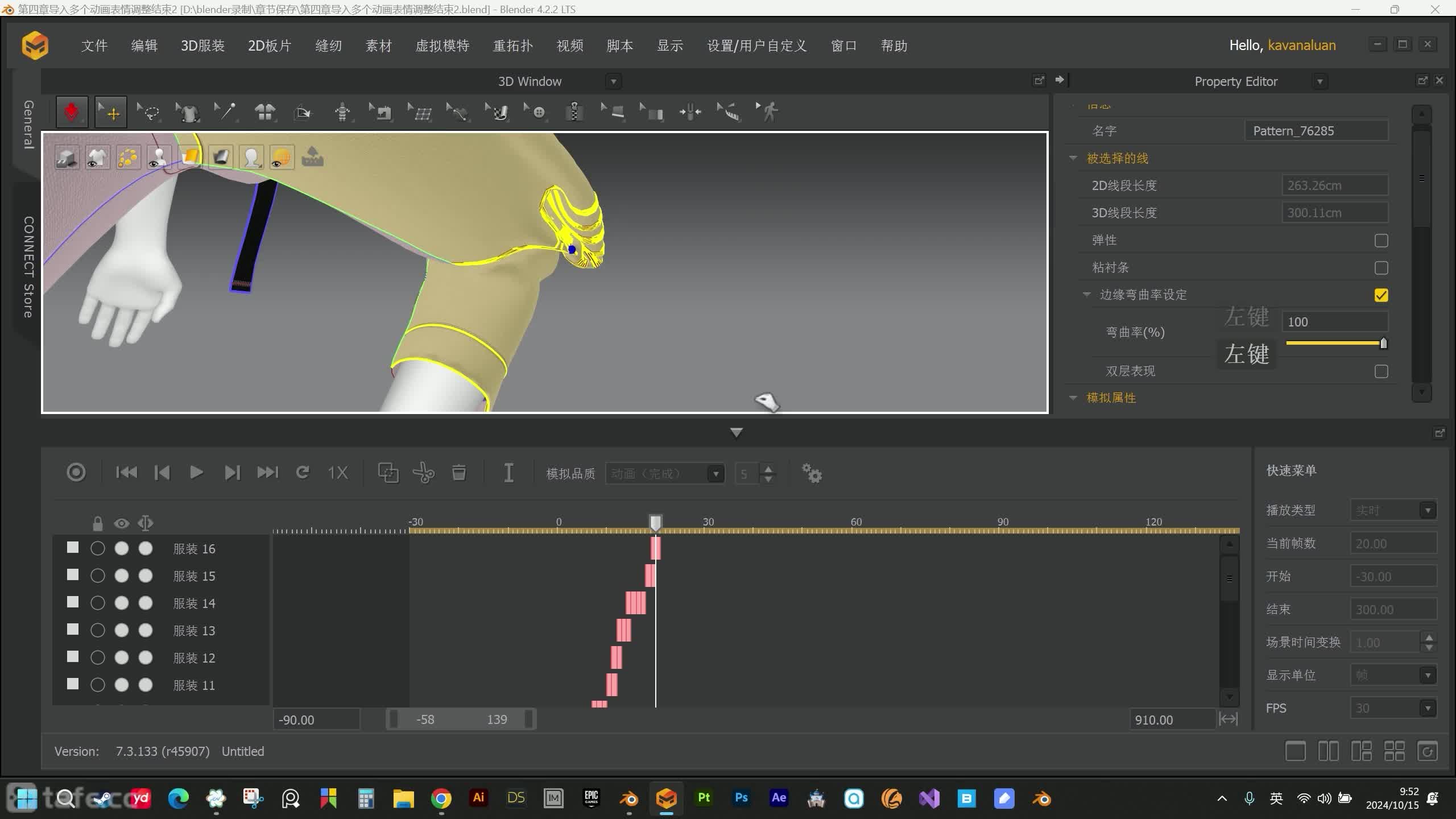Screen dimensions: 1456x819
Task: Toggle the lock circle for 服装 15
Action: click(98, 576)
